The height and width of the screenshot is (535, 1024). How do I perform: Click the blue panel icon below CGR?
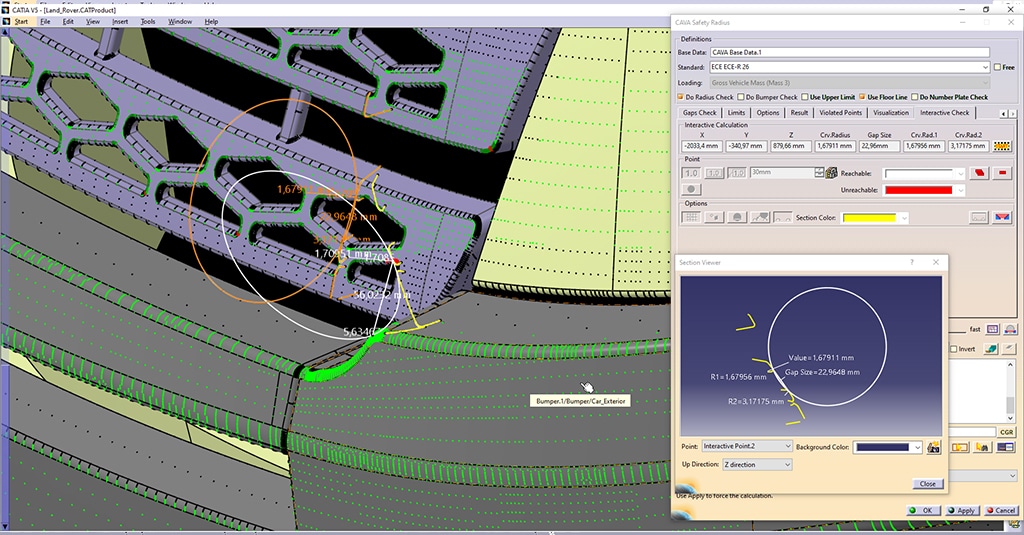click(x=1006, y=447)
